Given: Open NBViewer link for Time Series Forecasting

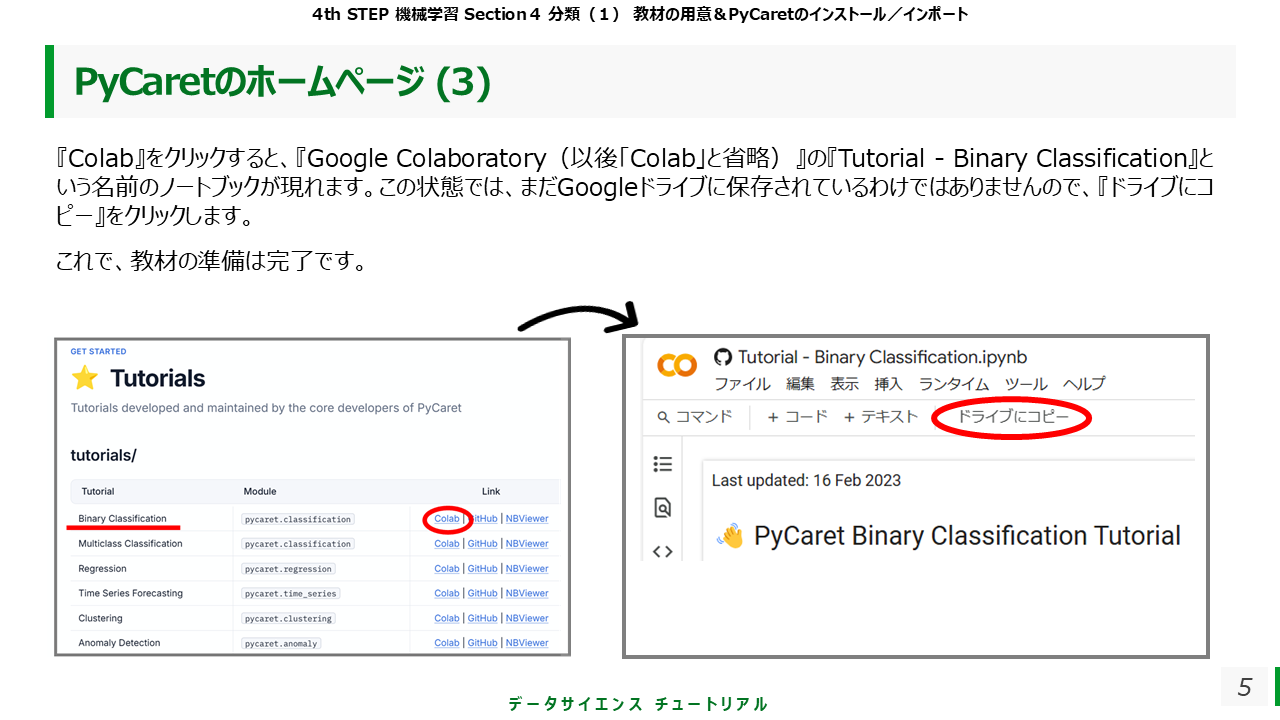Looking at the screenshot, I should click(527, 593).
